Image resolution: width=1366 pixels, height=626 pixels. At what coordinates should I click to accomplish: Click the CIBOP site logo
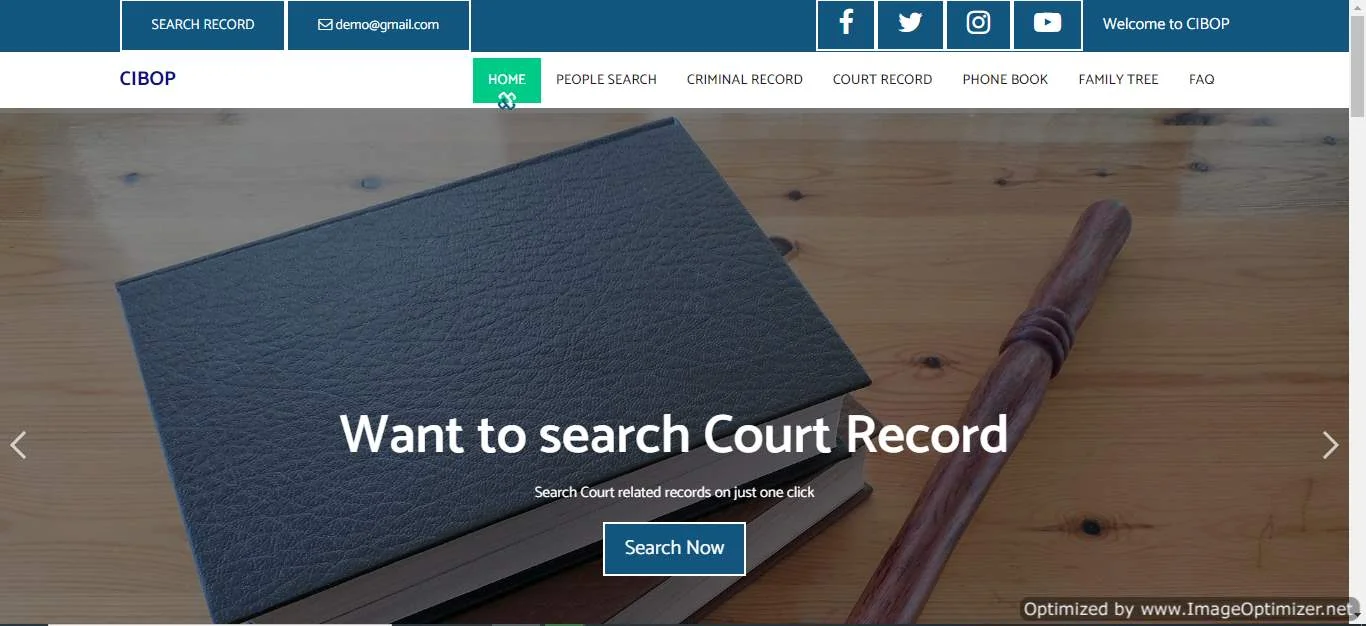(x=148, y=79)
